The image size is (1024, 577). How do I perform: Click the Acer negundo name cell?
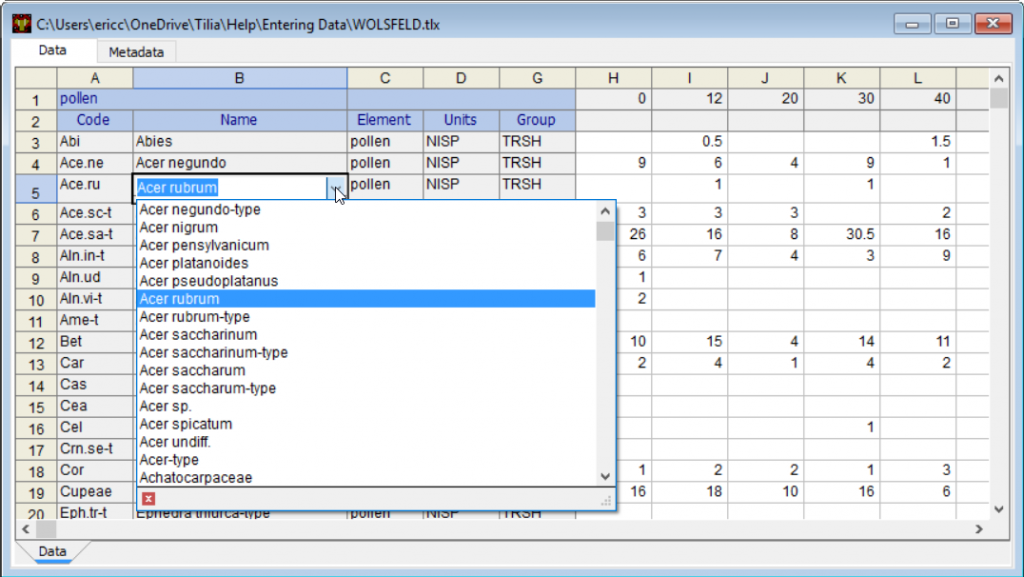240,163
